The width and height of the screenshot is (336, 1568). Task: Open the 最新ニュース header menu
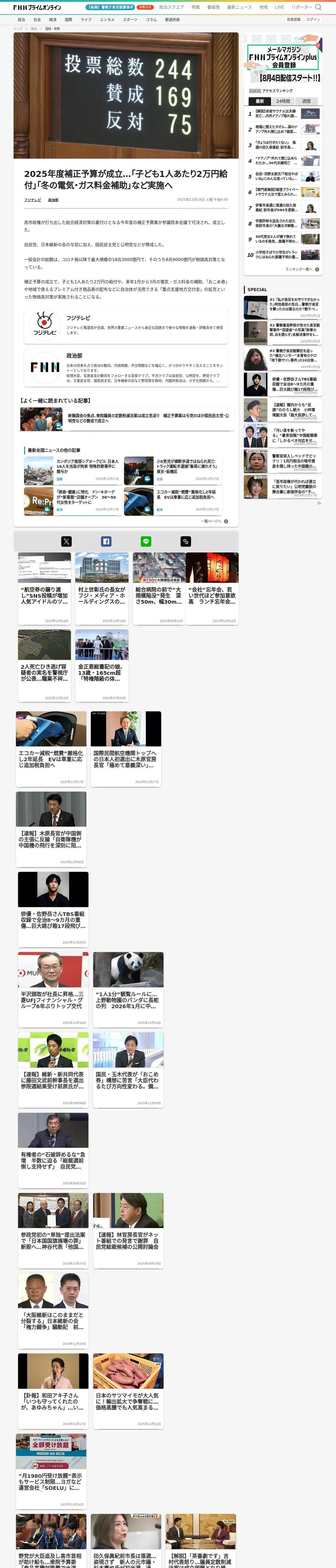point(240,7)
